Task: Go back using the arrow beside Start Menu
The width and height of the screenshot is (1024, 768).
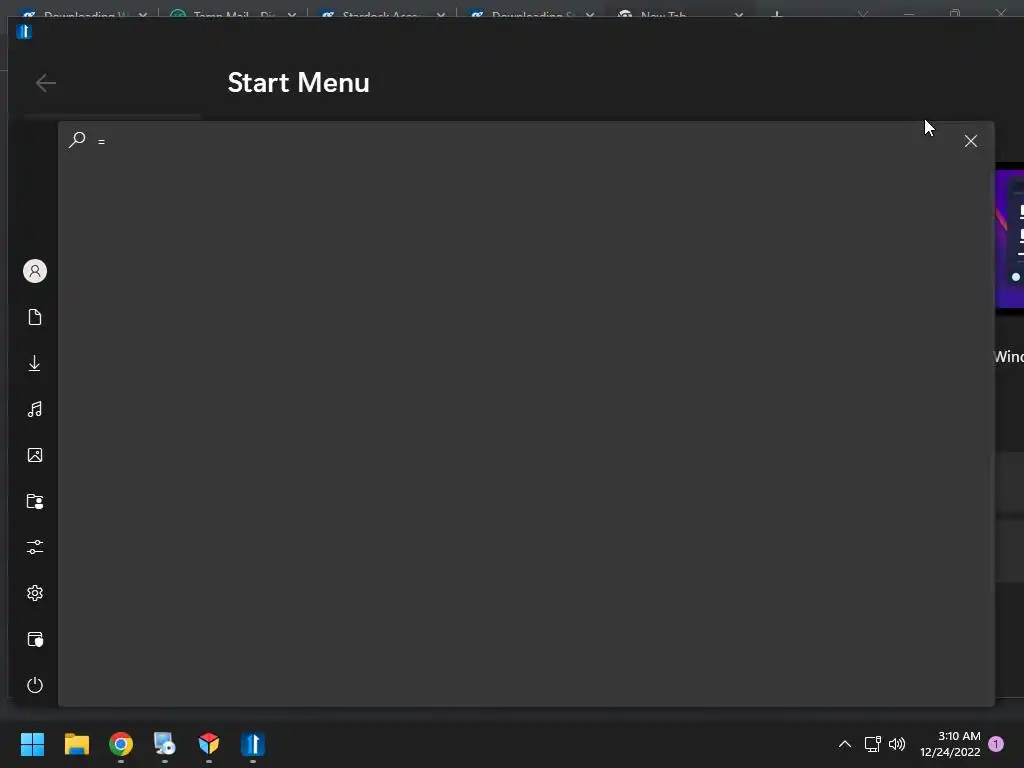Action: coord(46,83)
